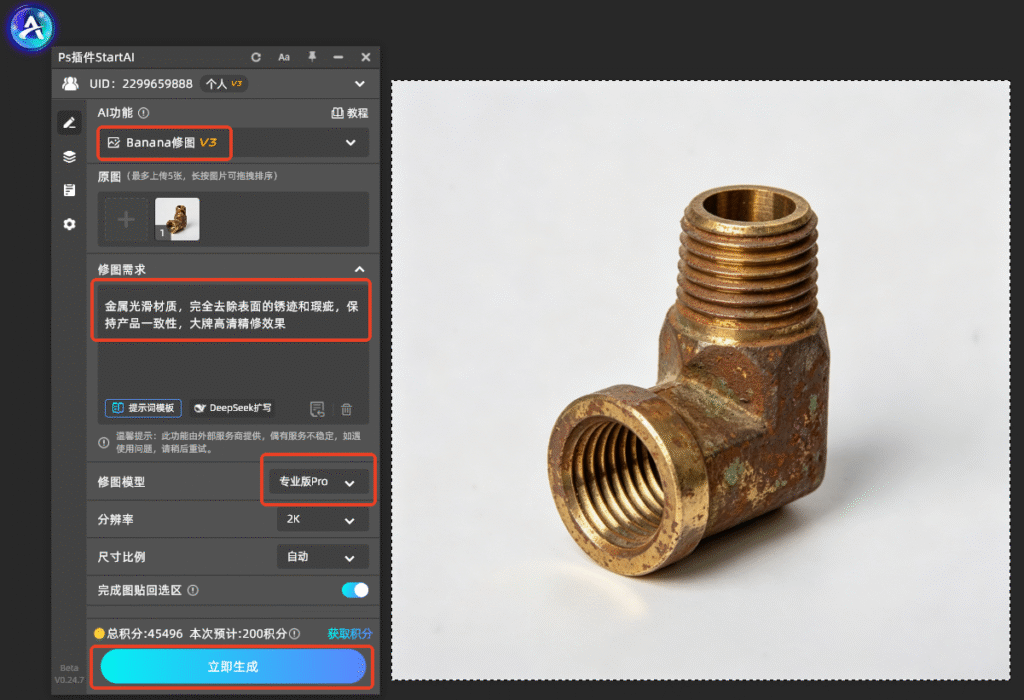Image resolution: width=1024 pixels, height=700 pixels.
Task: Click the Aa font size icon
Action: coord(284,57)
